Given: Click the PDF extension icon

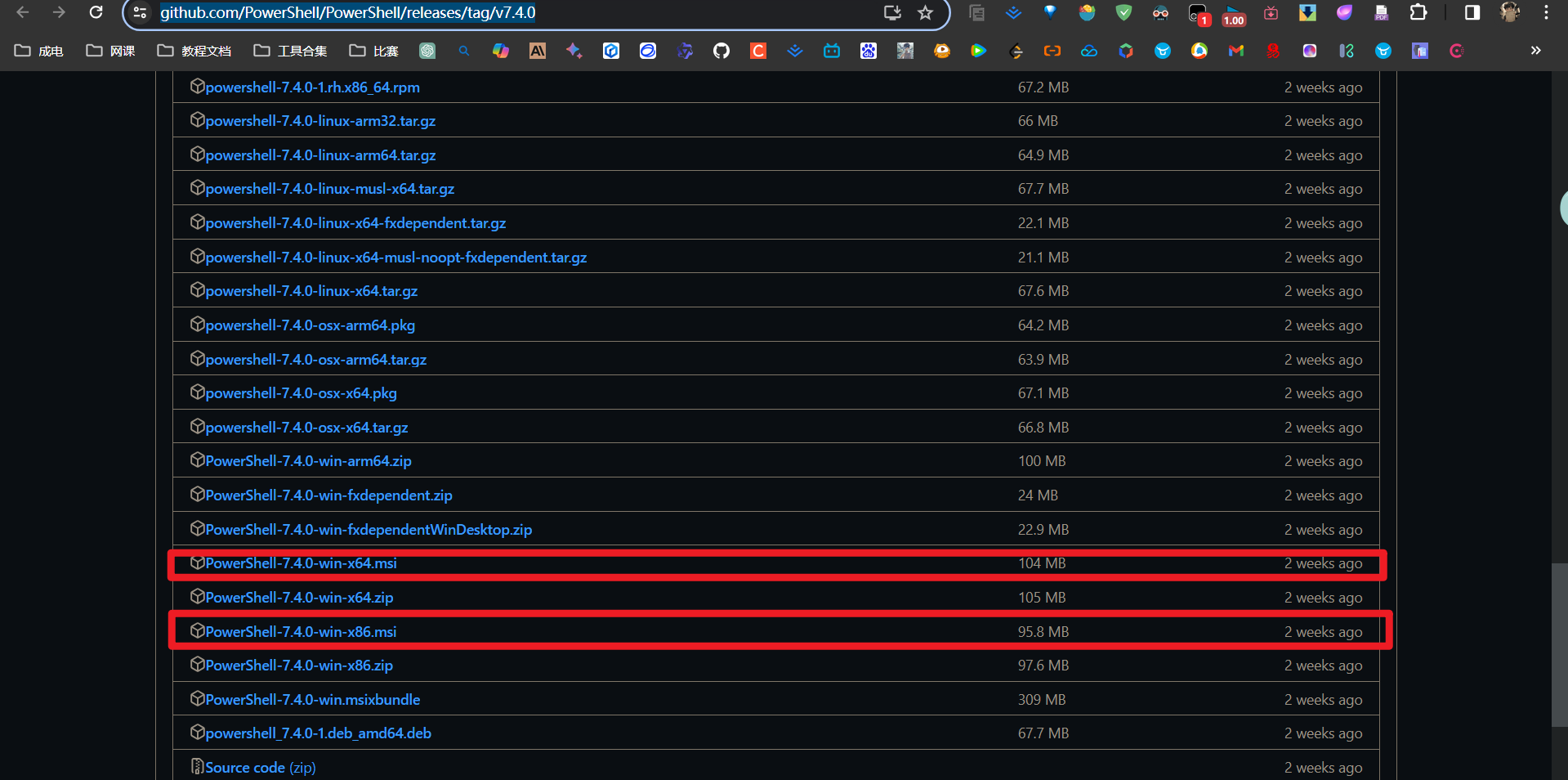Looking at the screenshot, I should point(1382,12).
